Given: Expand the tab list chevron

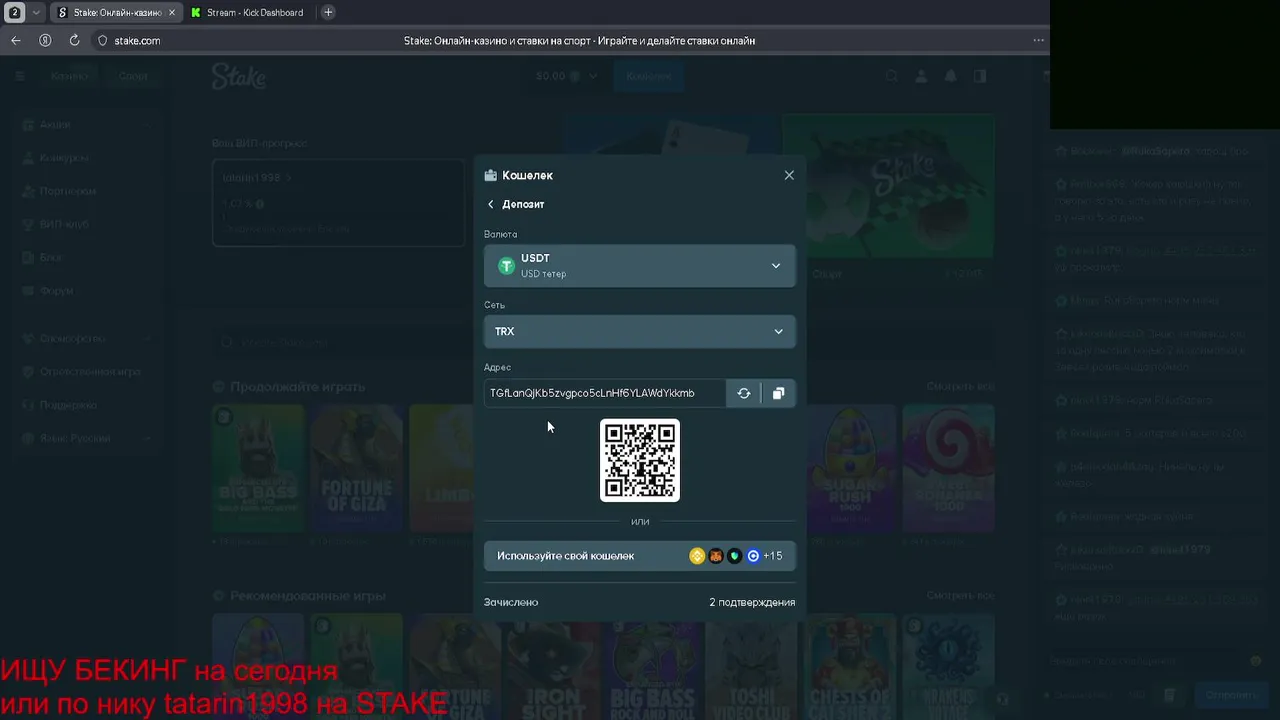Looking at the screenshot, I should 37,12.
